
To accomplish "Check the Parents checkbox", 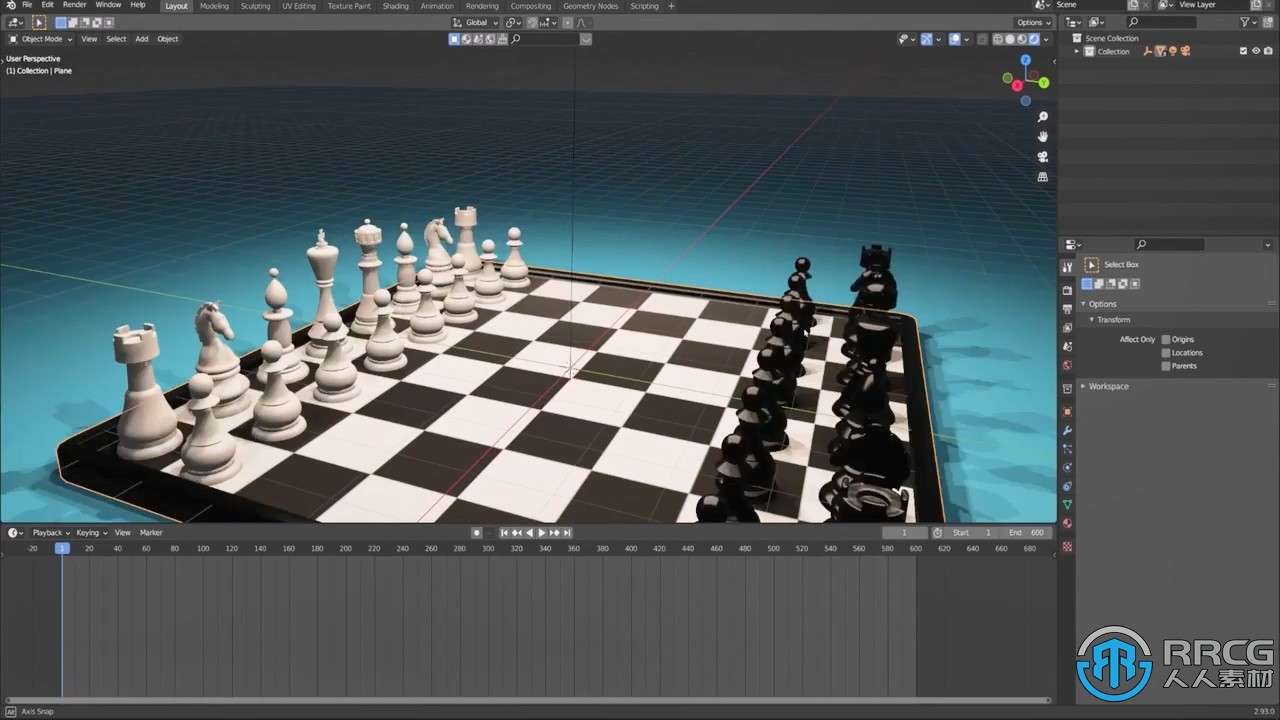I will click(1166, 366).
